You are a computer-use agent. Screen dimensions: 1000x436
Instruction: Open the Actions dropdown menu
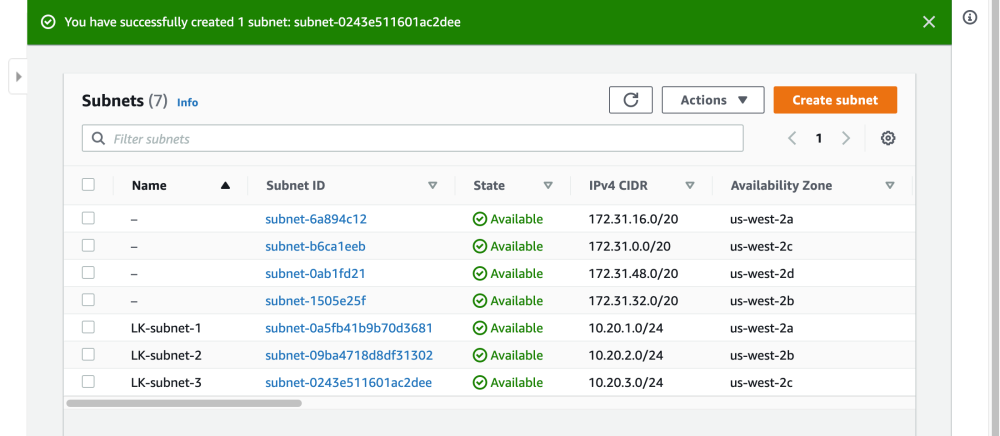click(713, 100)
